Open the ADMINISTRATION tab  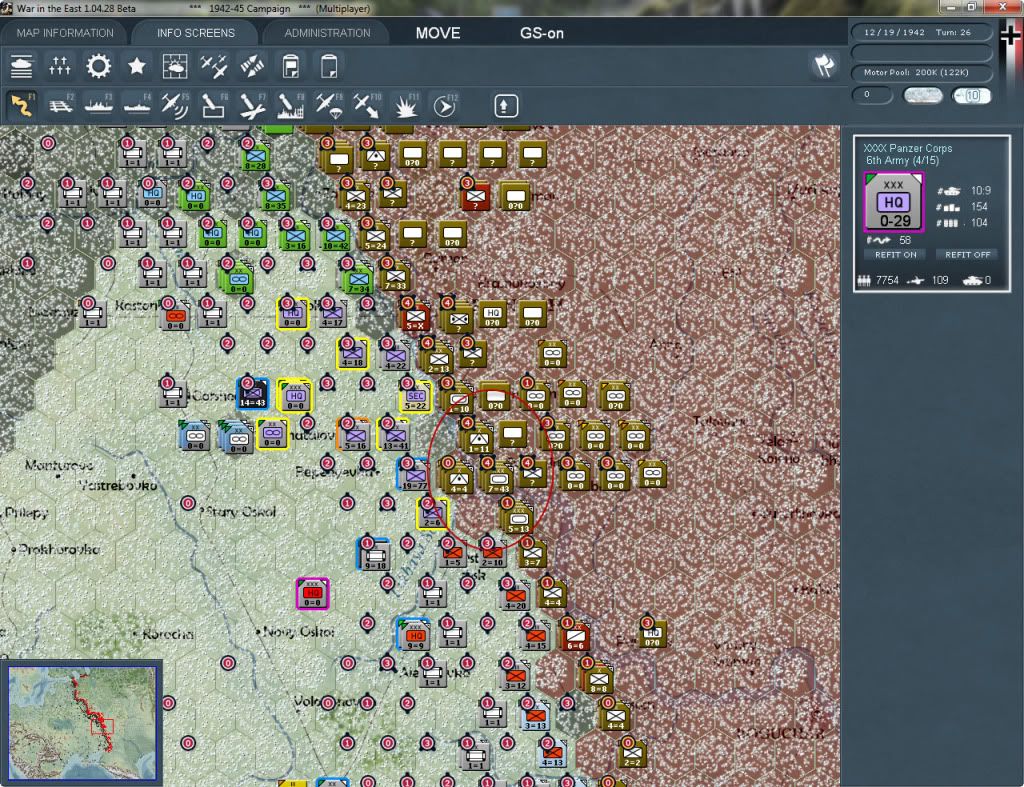coord(327,33)
